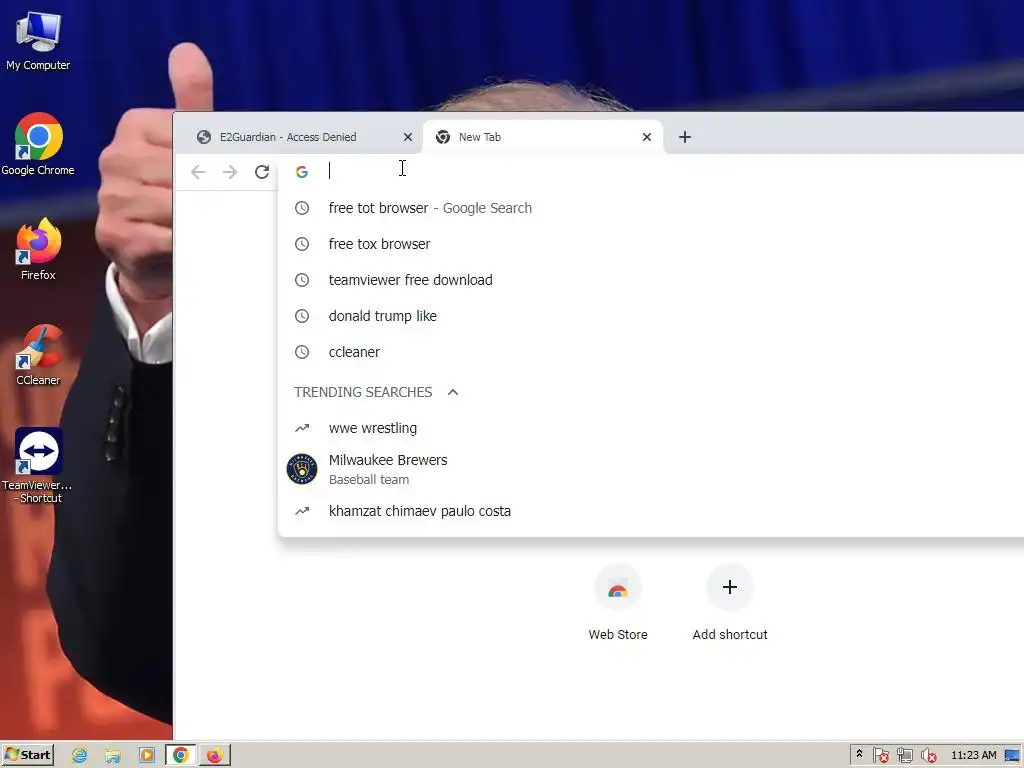
Task: Select 'donald trump like' suggestion
Action: coord(651,315)
